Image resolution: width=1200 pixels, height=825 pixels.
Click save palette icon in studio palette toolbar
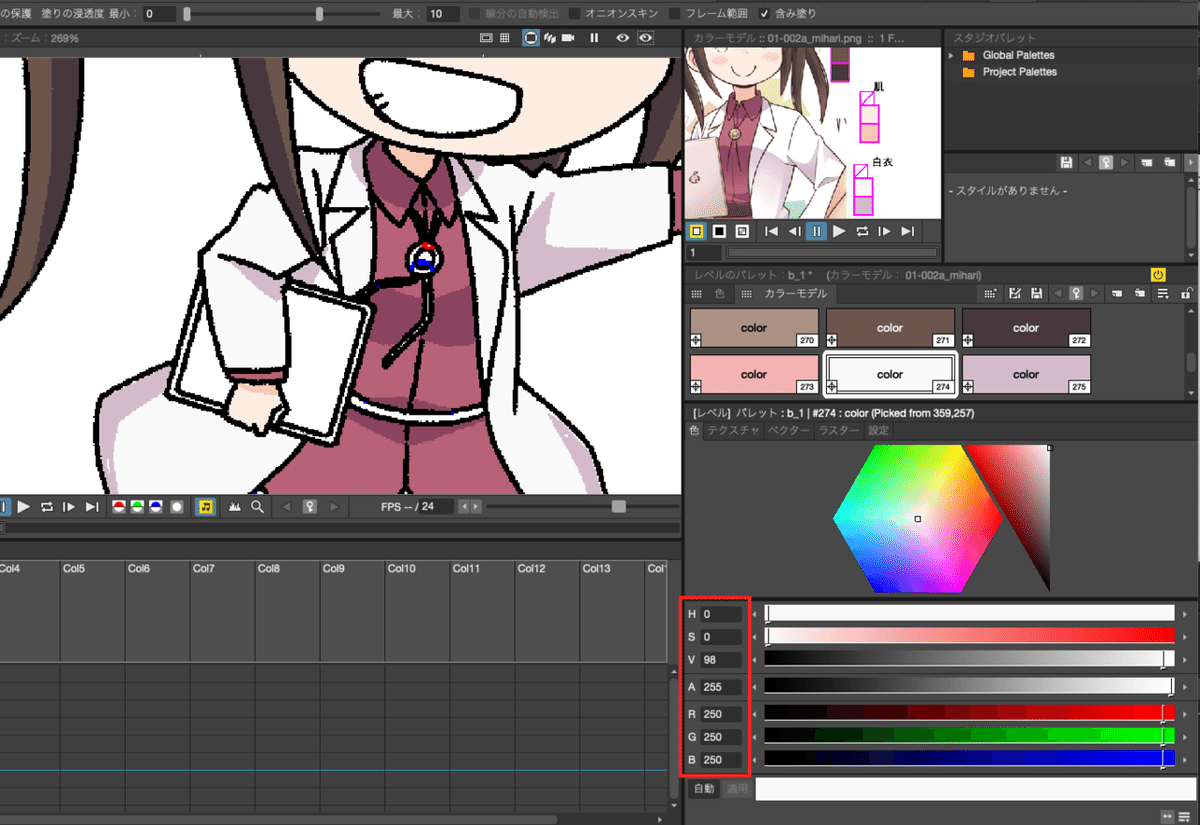1067,162
